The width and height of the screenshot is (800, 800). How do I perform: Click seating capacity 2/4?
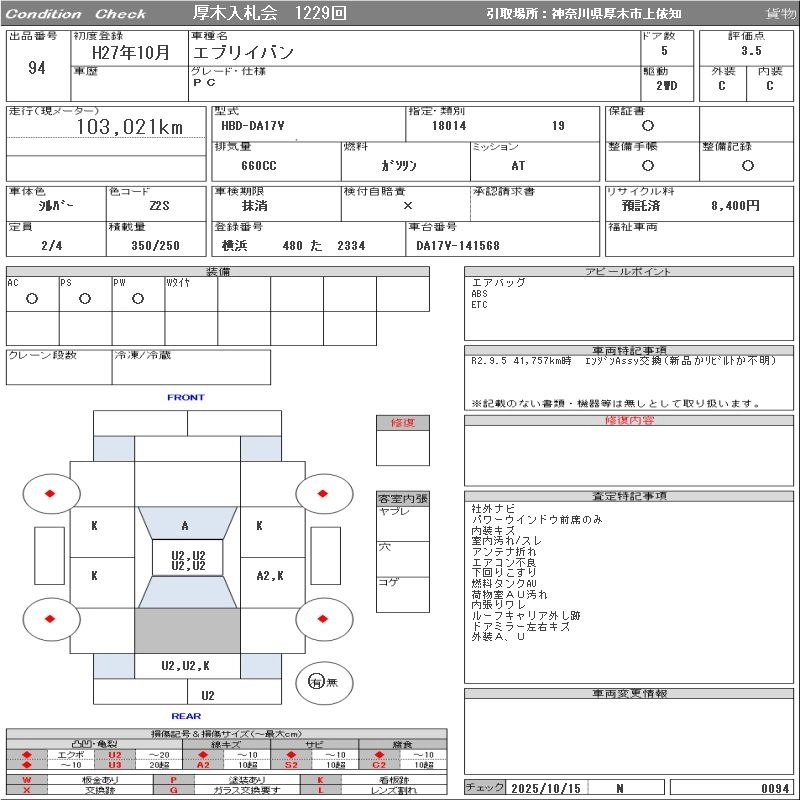(52, 246)
